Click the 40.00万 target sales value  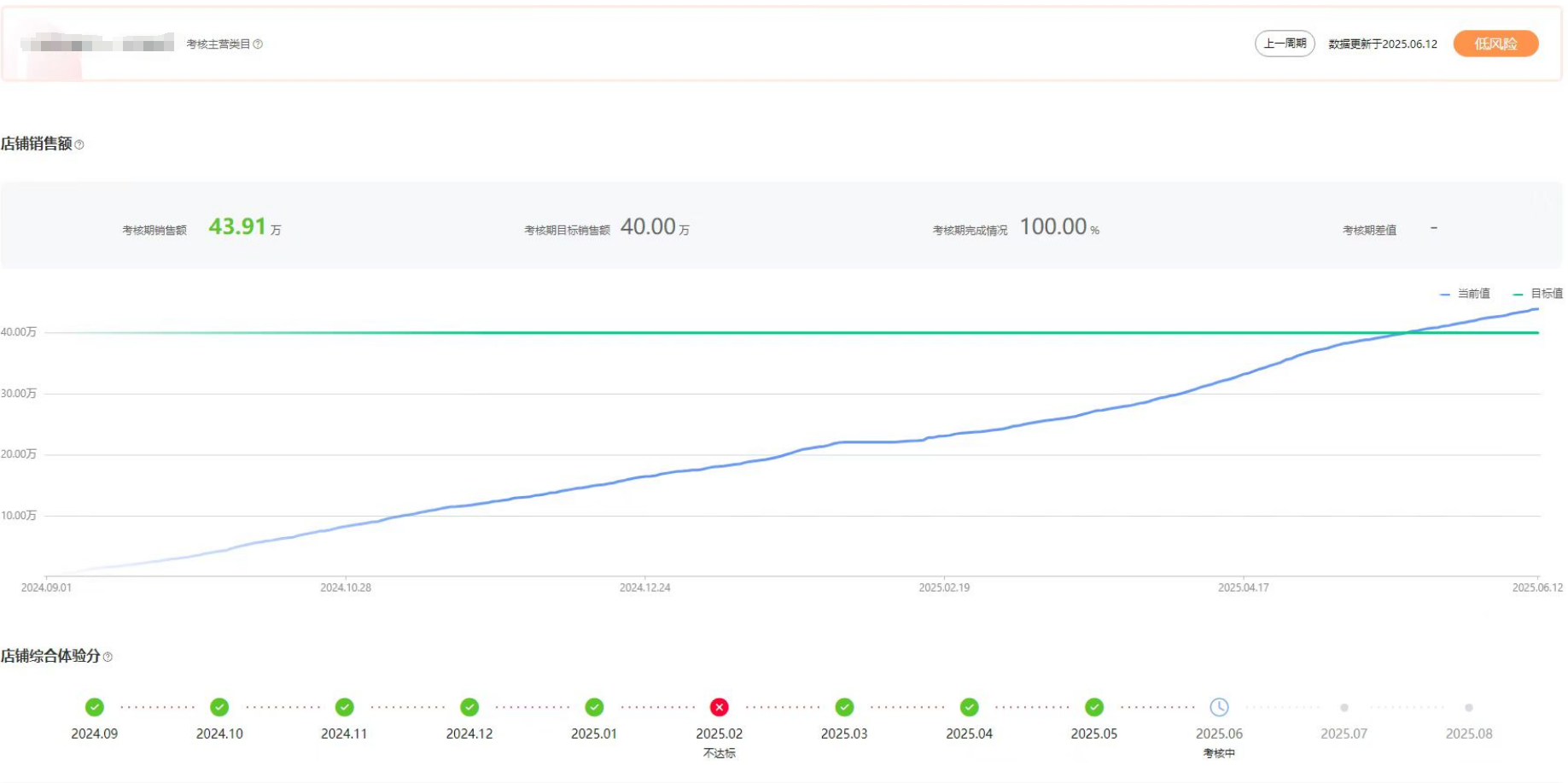[x=649, y=226]
